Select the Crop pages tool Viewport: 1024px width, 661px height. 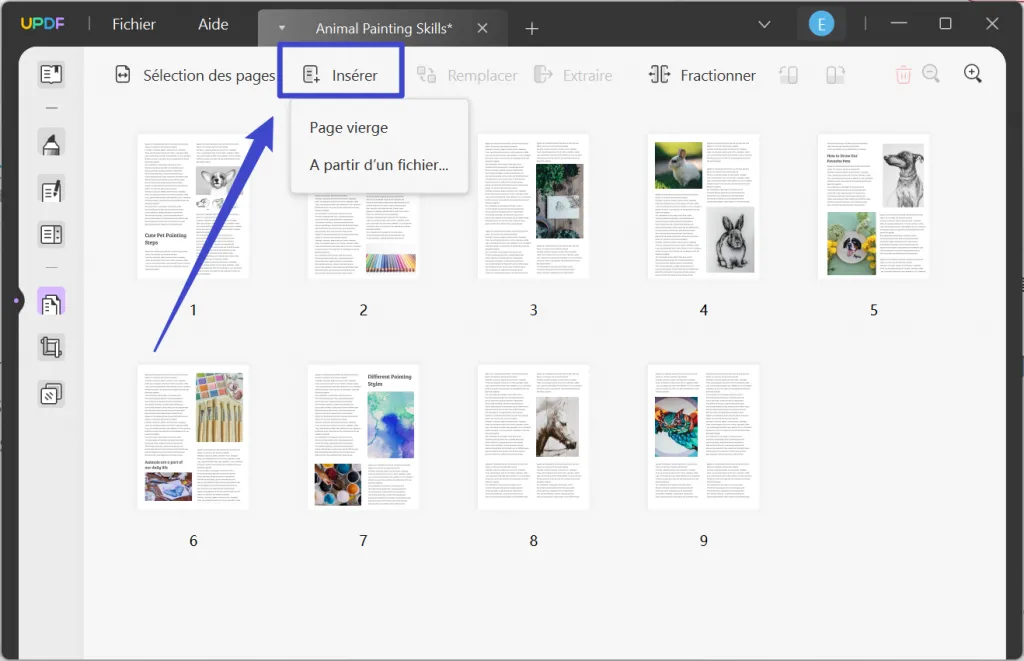(51, 345)
